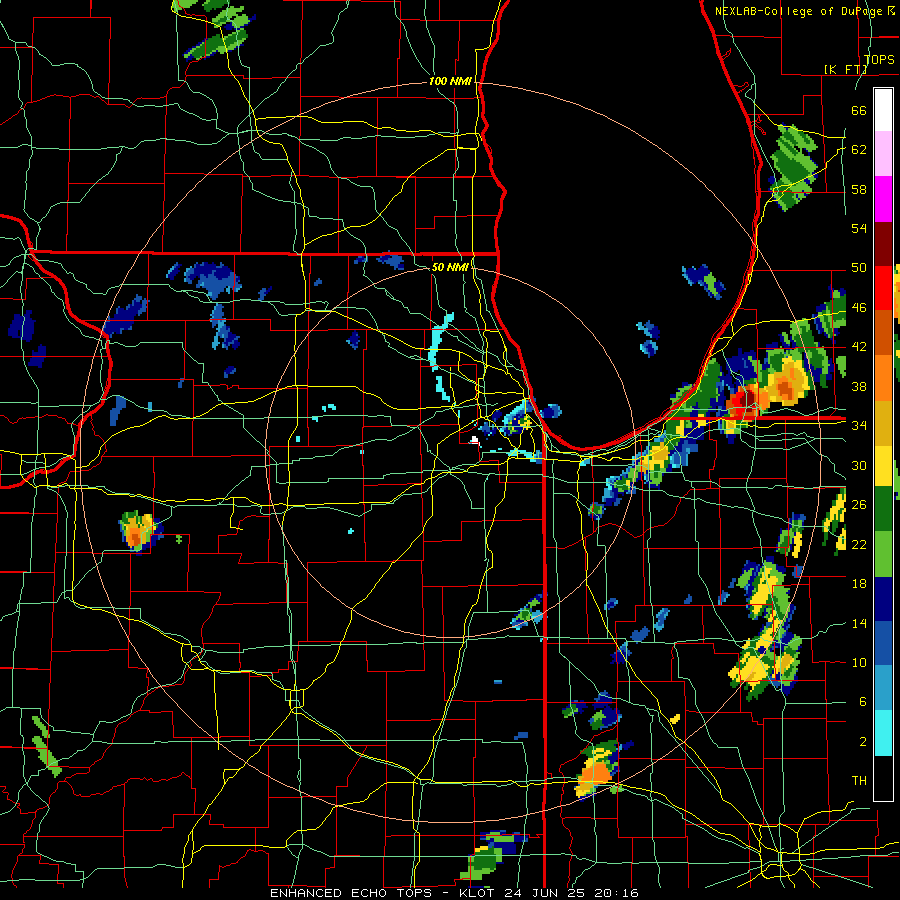This screenshot has width=900, height=900.
Task: Select the cyan legend swatch
Action: click(x=883, y=732)
